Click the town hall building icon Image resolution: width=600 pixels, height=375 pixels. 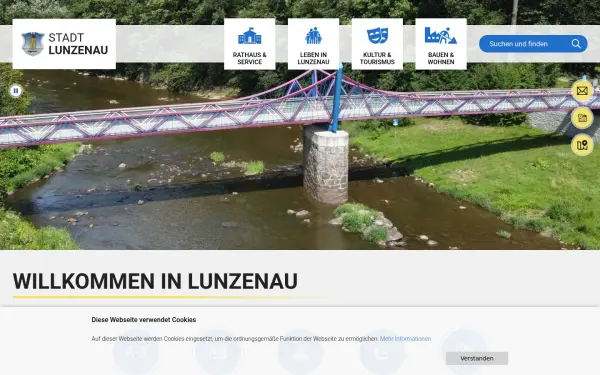[249, 36]
